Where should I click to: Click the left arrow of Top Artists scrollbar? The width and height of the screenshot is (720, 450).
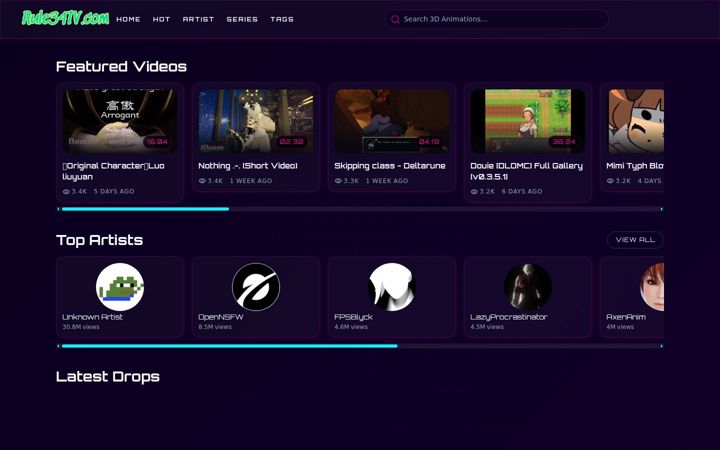(x=58, y=346)
